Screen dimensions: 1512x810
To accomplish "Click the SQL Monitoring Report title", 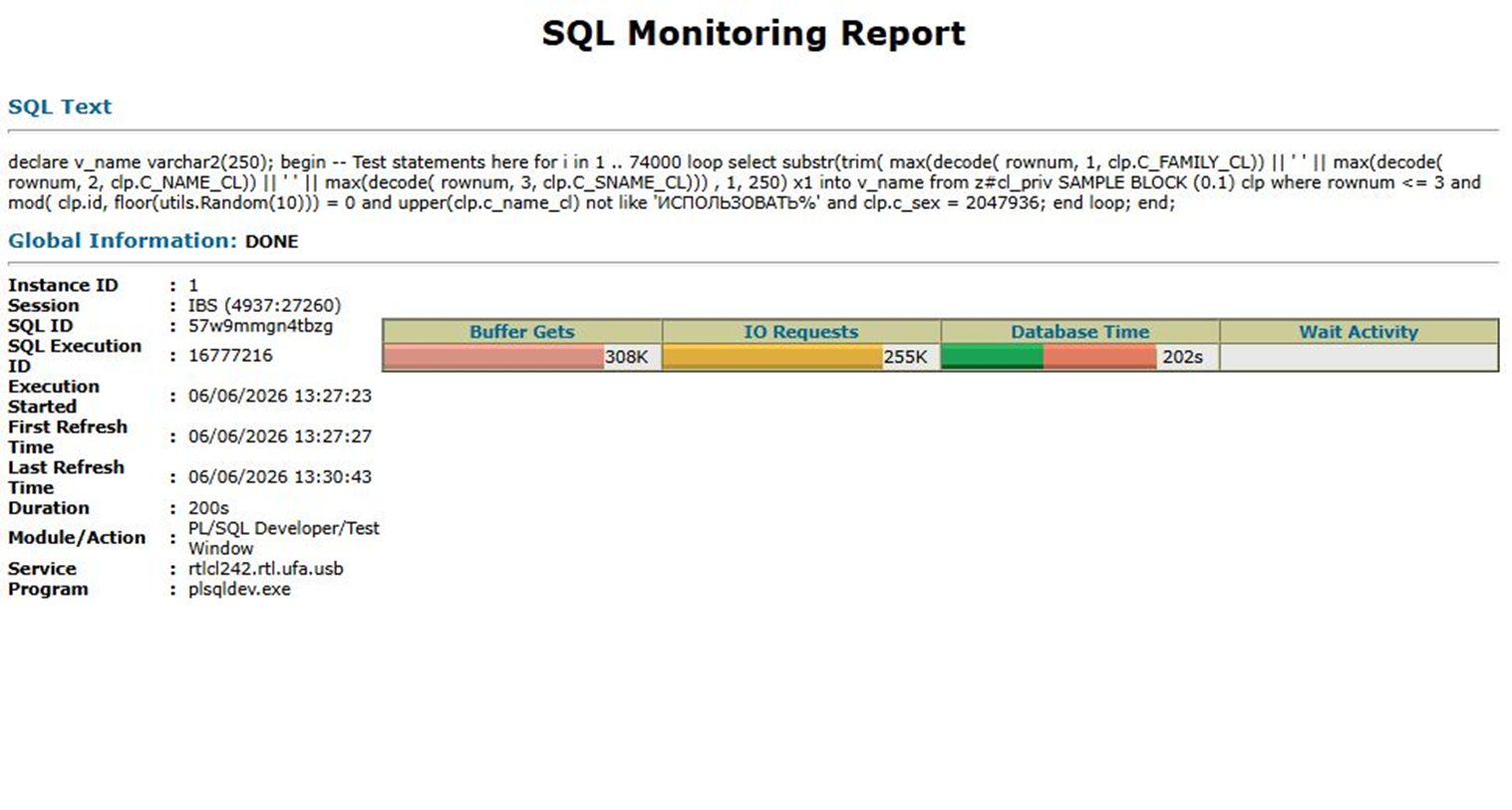I will point(754,34).
